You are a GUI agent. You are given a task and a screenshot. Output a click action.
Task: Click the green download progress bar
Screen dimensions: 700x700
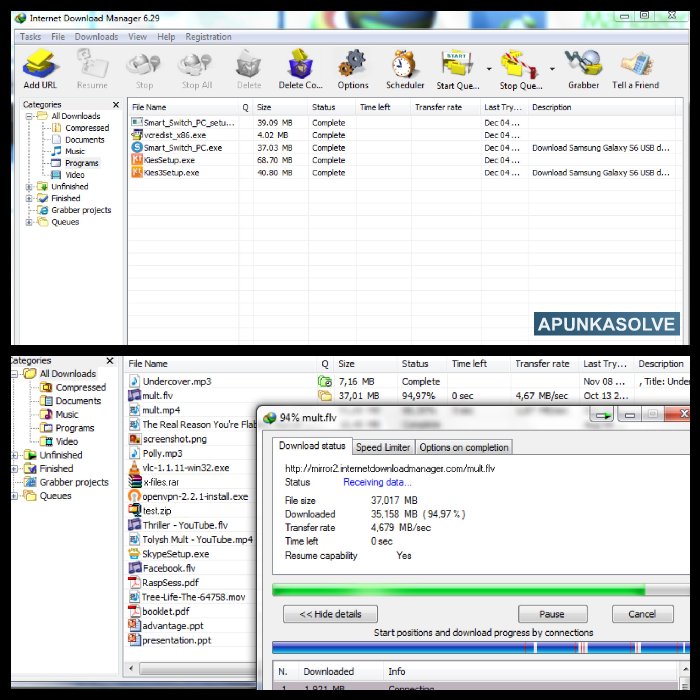point(480,590)
